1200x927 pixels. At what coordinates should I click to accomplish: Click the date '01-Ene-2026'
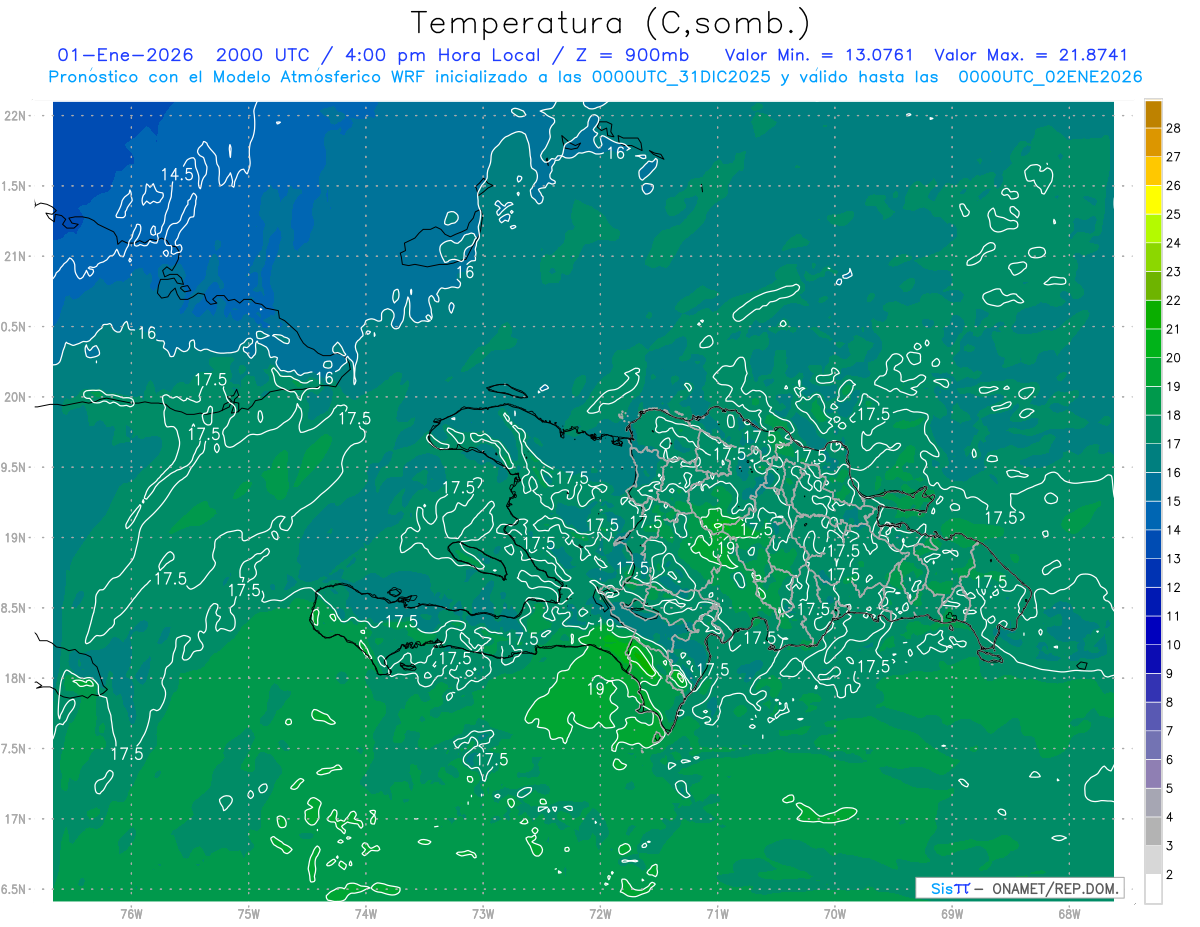pyautogui.click(x=125, y=55)
